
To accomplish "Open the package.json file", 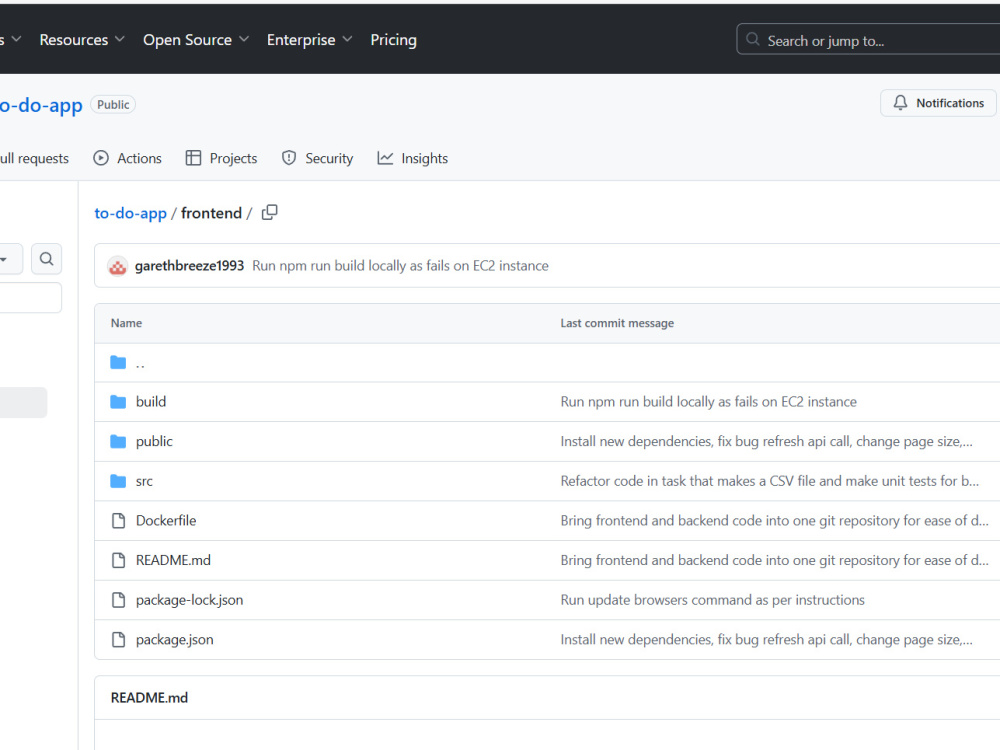I will [175, 640].
